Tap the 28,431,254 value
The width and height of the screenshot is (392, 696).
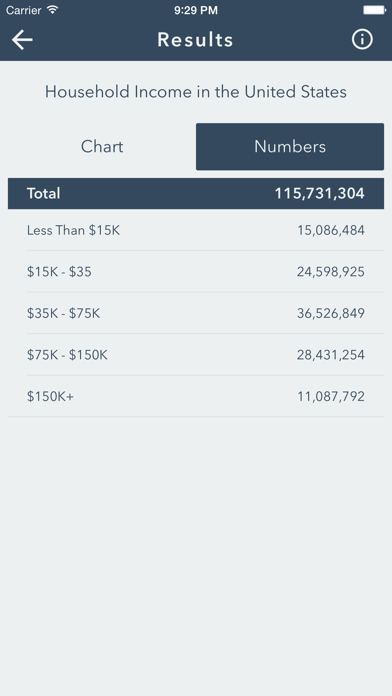coord(331,355)
